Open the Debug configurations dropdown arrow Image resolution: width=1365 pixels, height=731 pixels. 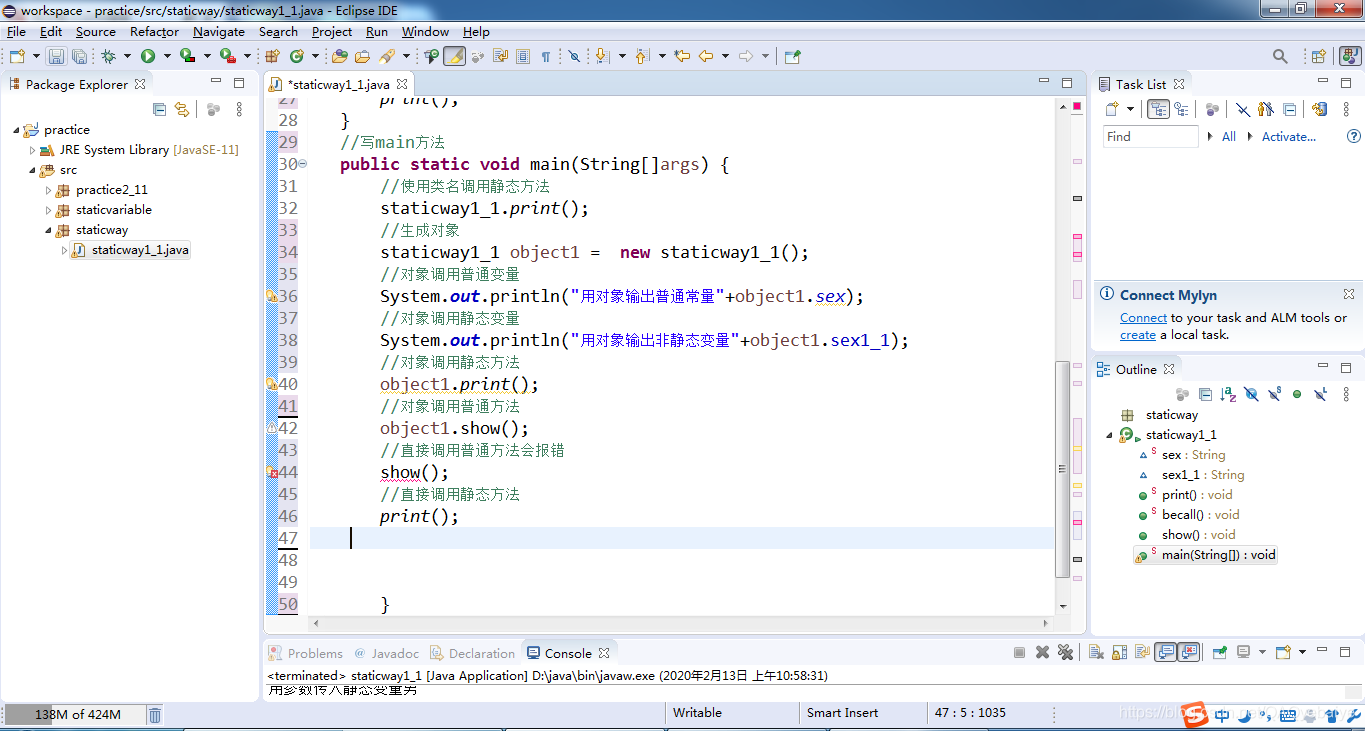tap(127, 57)
